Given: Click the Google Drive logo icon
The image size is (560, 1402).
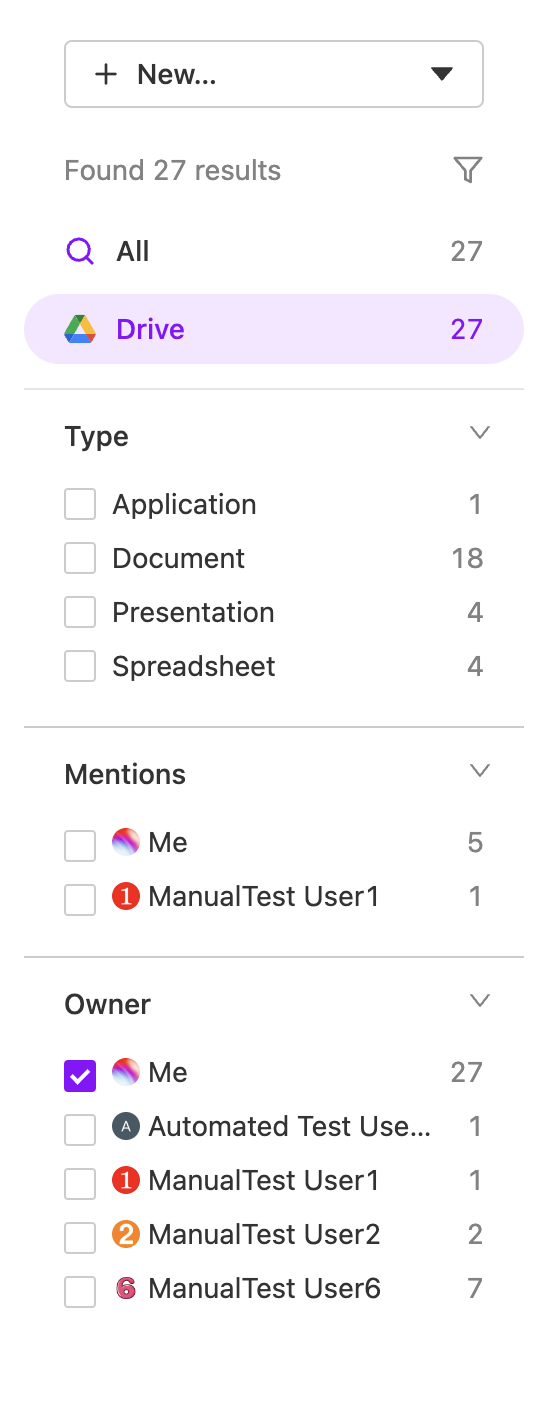Looking at the screenshot, I should [x=80, y=329].
